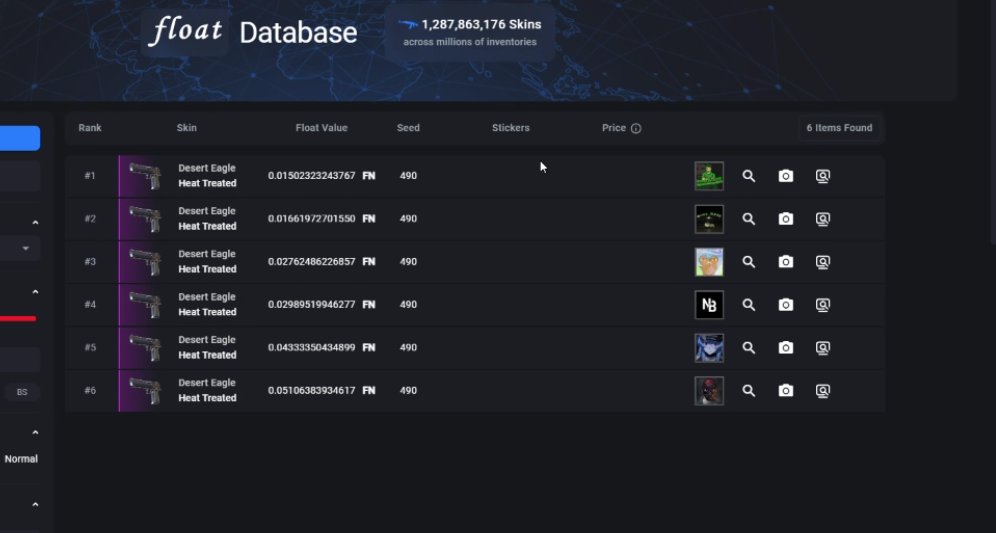
Task: Sort by the Rank column header
Action: point(90,128)
